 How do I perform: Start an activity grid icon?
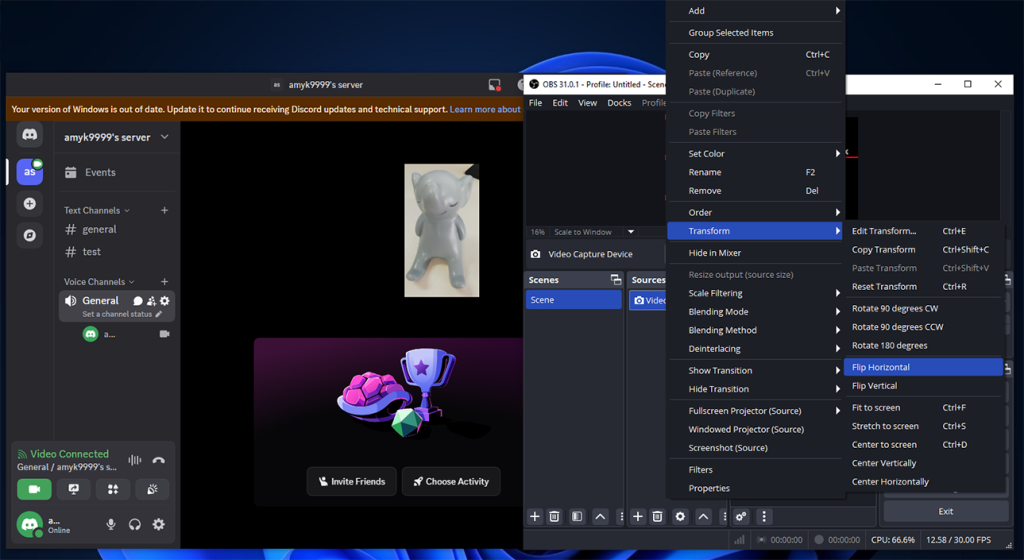pos(113,489)
